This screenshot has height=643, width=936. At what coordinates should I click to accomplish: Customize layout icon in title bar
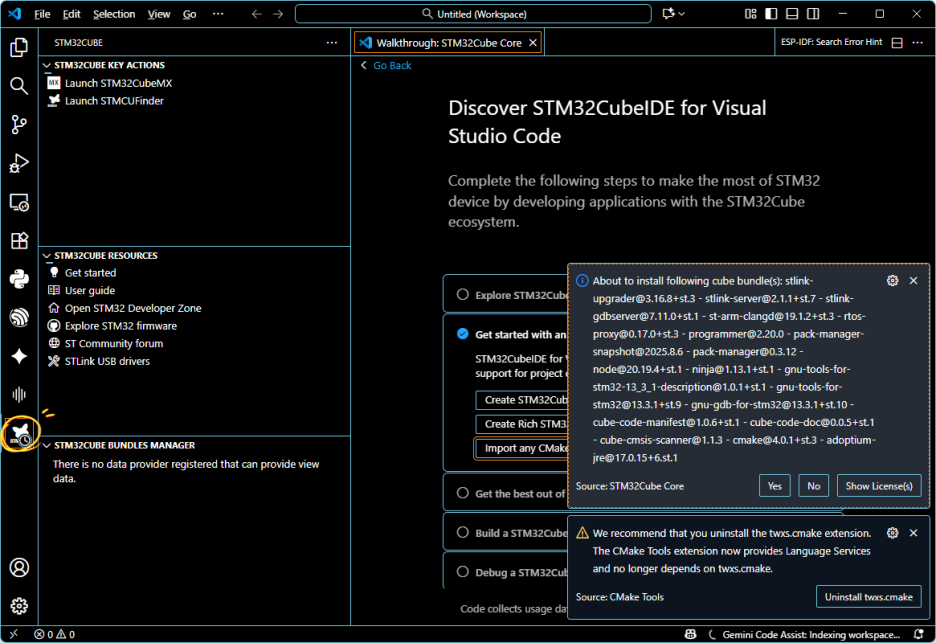pyautogui.click(x=750, y=14)
